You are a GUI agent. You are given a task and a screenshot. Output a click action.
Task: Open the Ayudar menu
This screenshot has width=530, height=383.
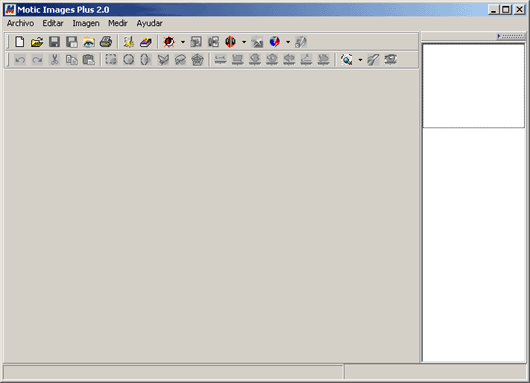click(x=149, y=23)
